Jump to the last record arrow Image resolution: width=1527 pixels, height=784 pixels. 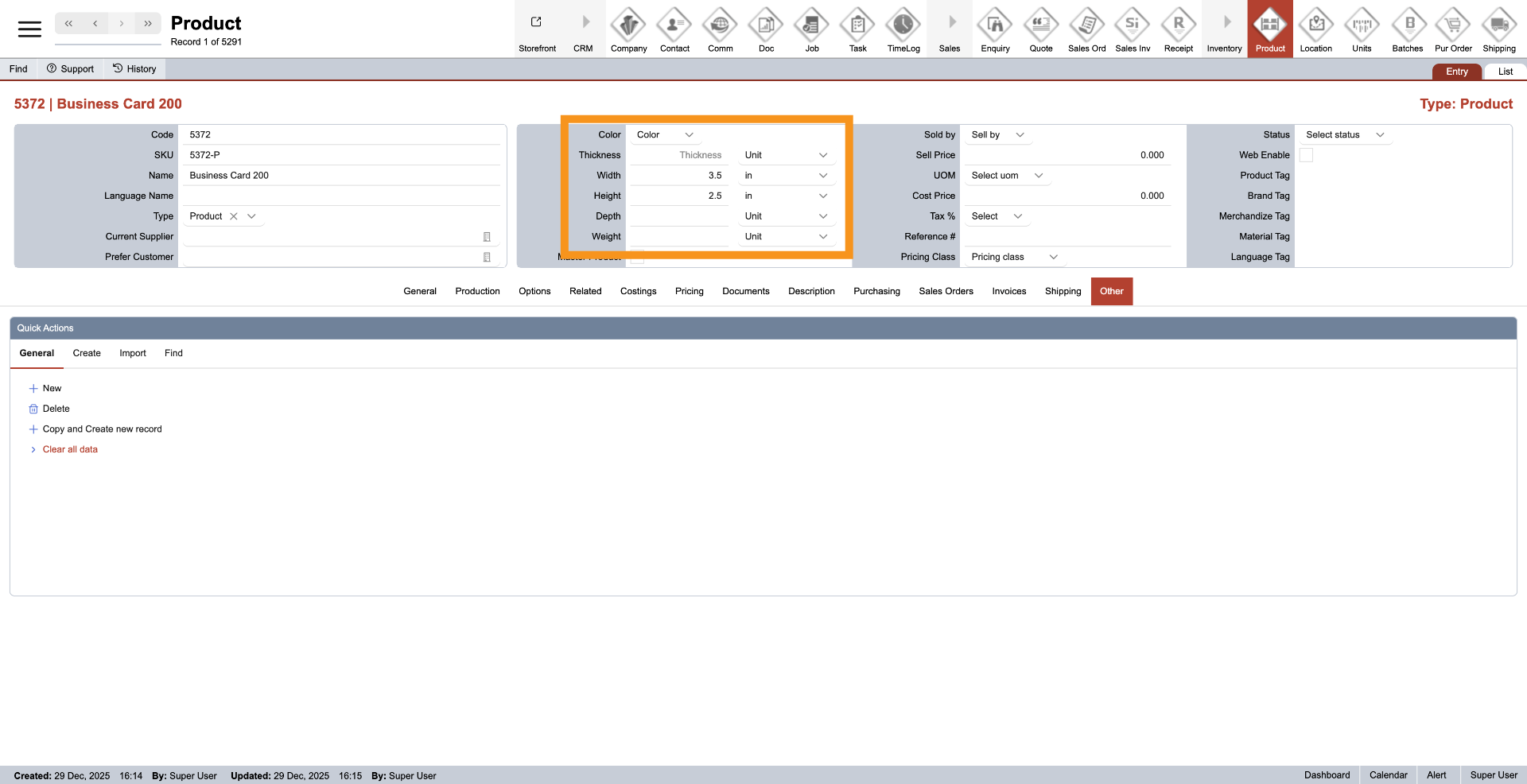tap(148, 23)
